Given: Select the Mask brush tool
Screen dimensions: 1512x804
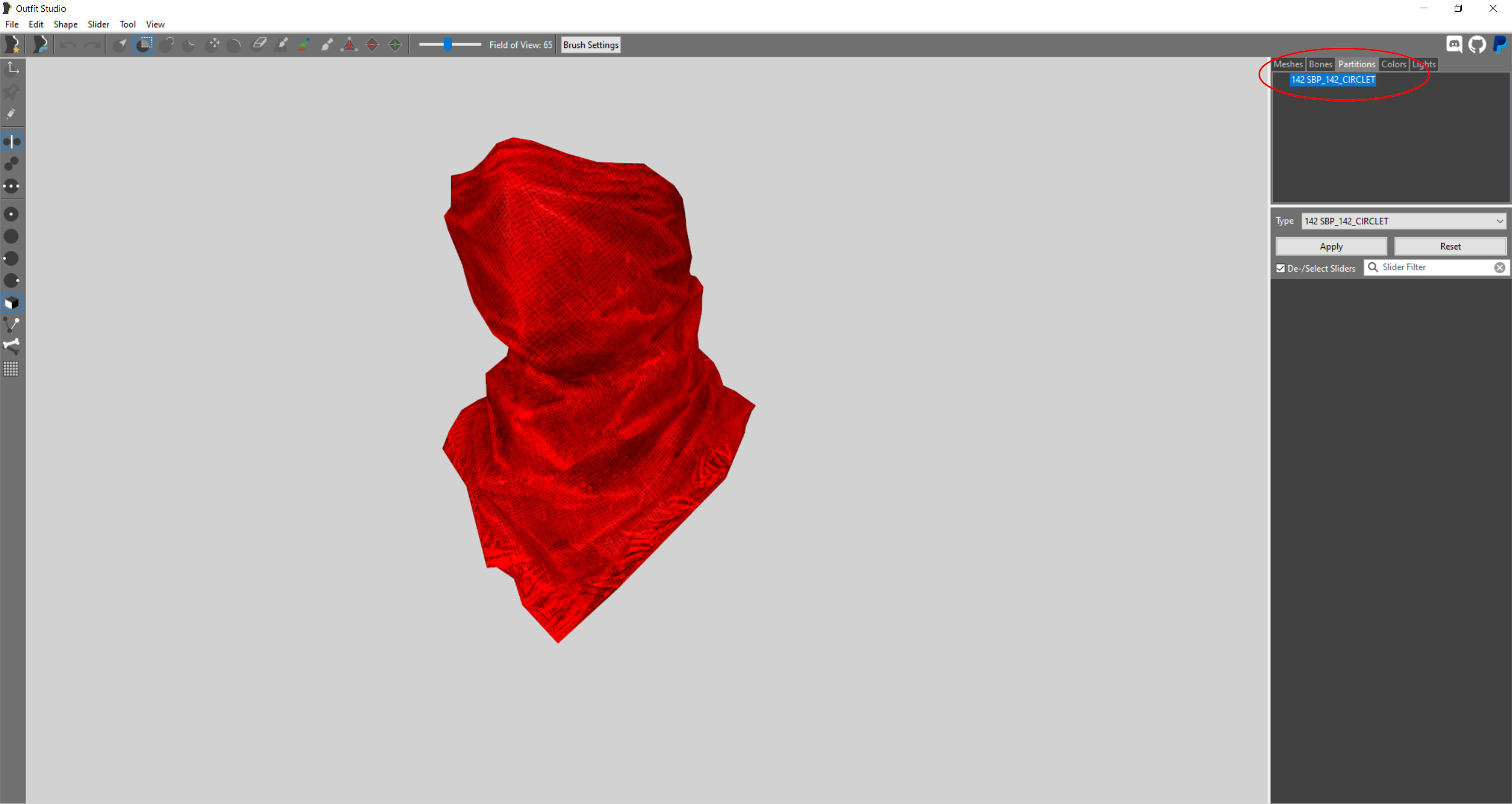Looking at the screenshot, I should click(x=144, y=44).
